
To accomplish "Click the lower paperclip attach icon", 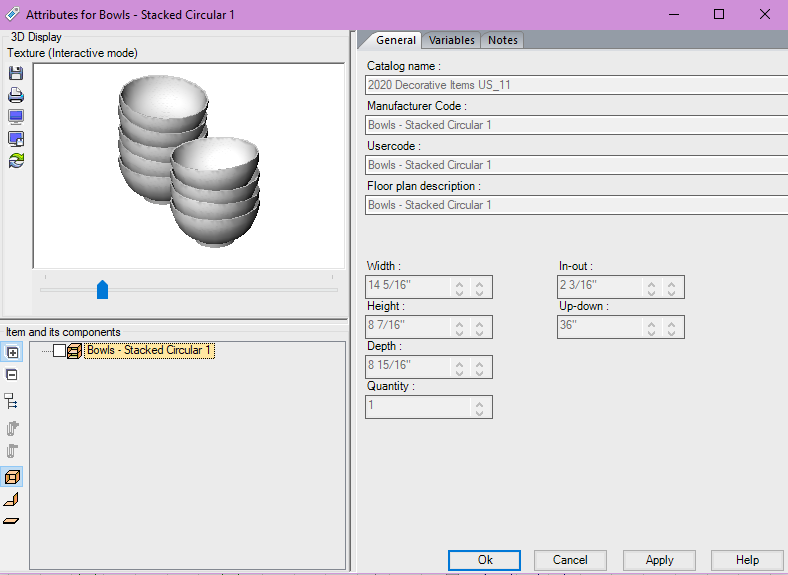I will (12, 451).
